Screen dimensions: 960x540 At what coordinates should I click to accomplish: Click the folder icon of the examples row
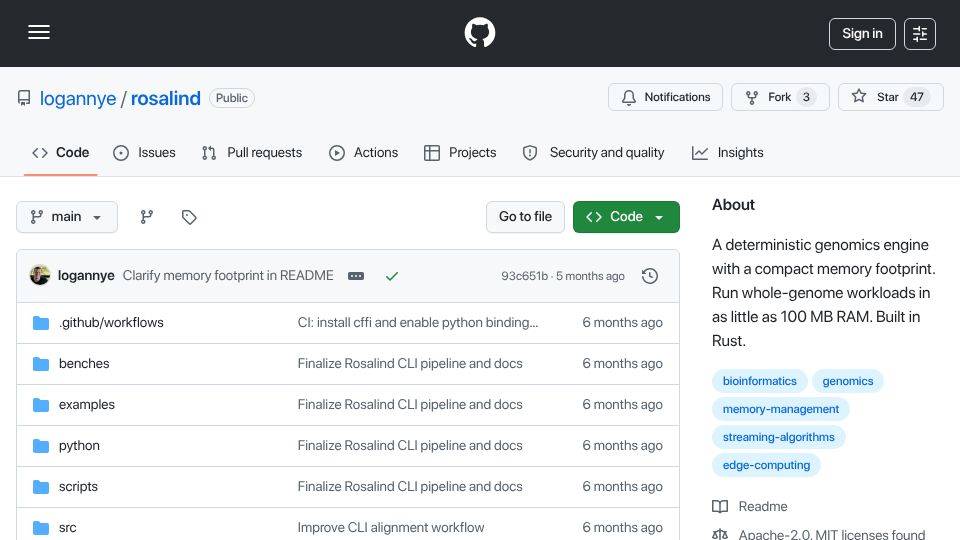41,405
